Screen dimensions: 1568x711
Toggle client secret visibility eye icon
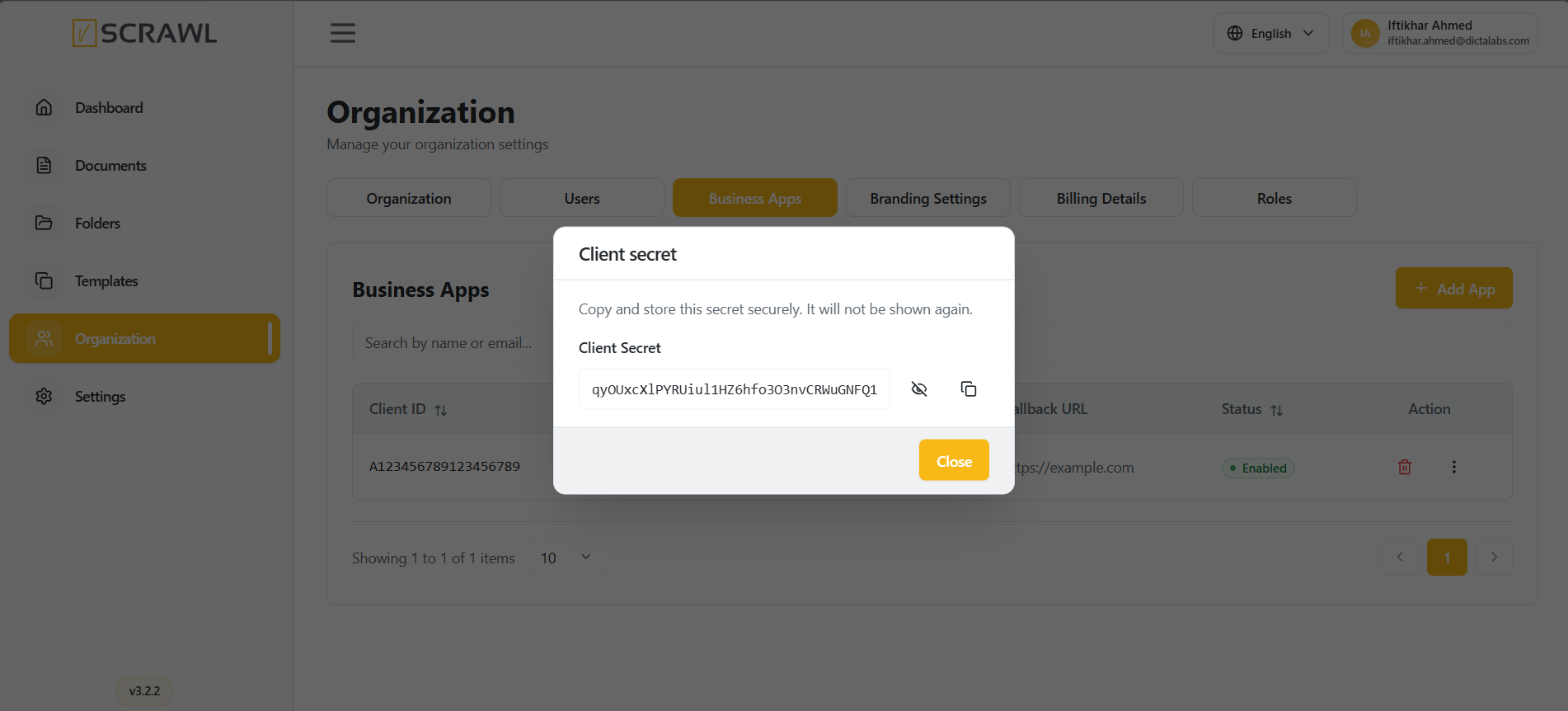919,388
